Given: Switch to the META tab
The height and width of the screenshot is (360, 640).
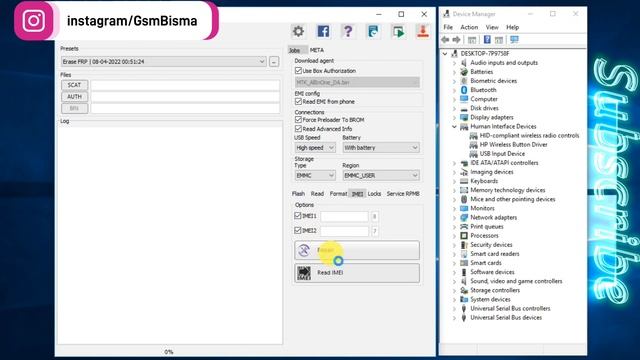Looking at the screenshot, I should tap(317, 50).
